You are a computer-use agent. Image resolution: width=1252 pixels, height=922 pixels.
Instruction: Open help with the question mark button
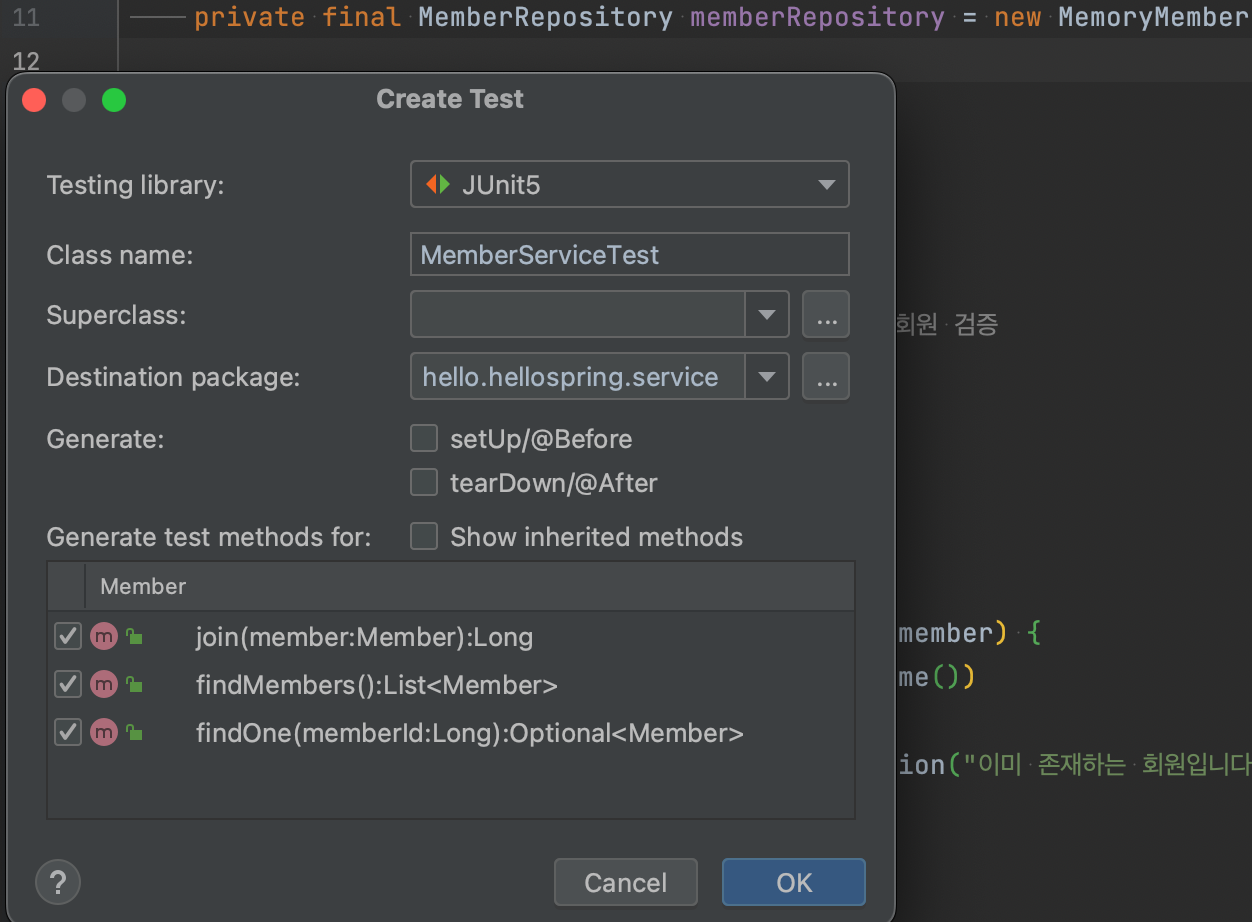coord(58,882)
